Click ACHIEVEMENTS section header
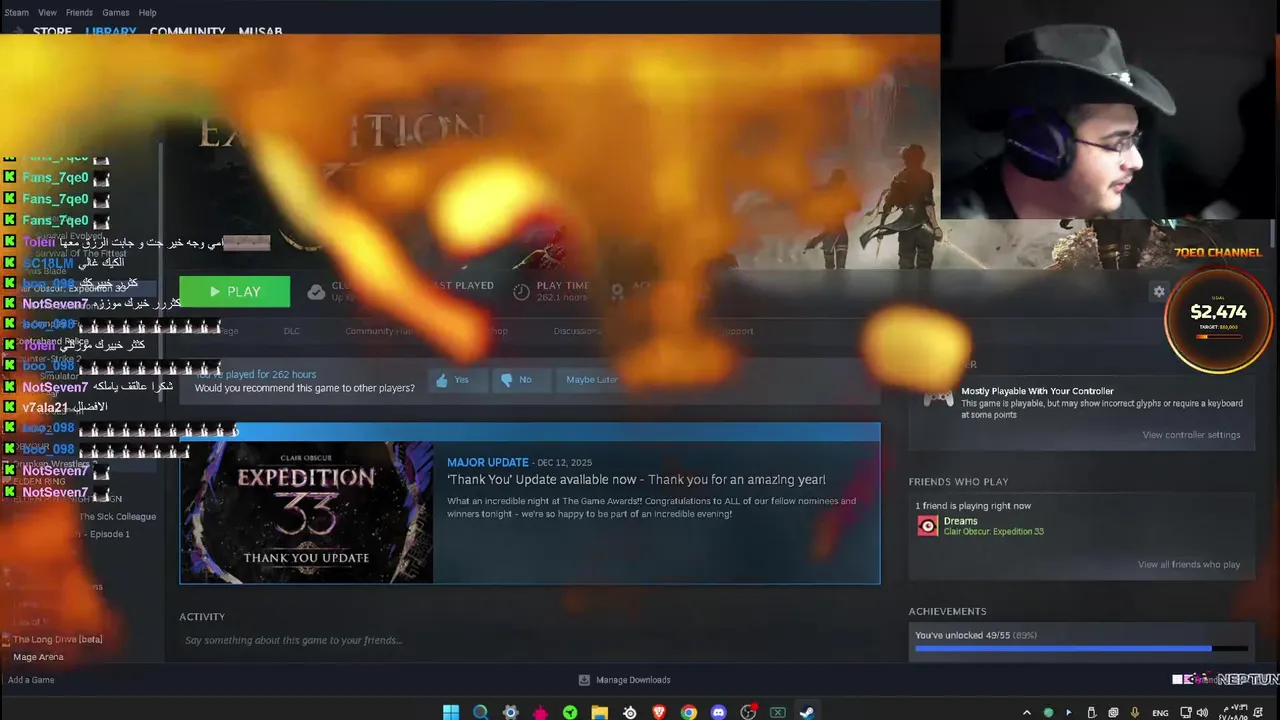Viewport: 1280px width, 720px height. pos(947,611)
